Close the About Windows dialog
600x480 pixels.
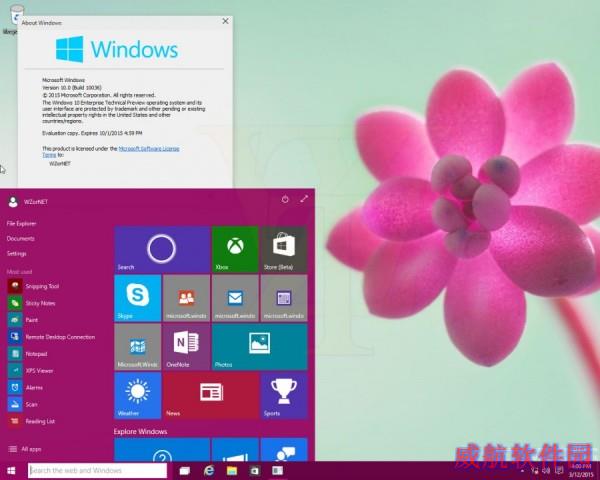click(x=225, y=21)
